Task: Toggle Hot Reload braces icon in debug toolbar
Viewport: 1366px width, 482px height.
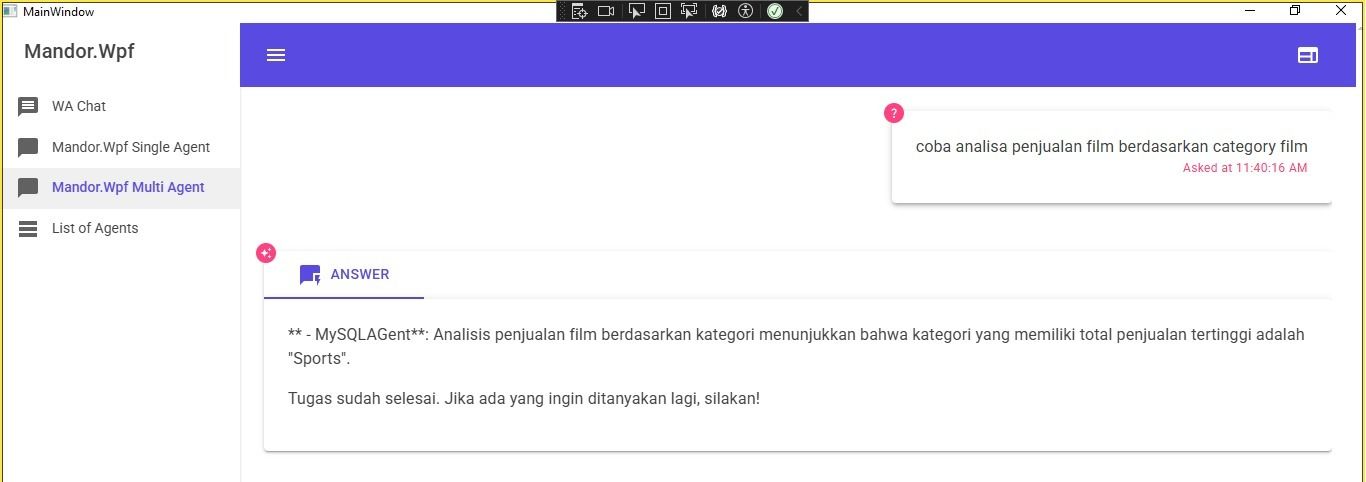Action: pyautogui.click(x=719, y=11)
